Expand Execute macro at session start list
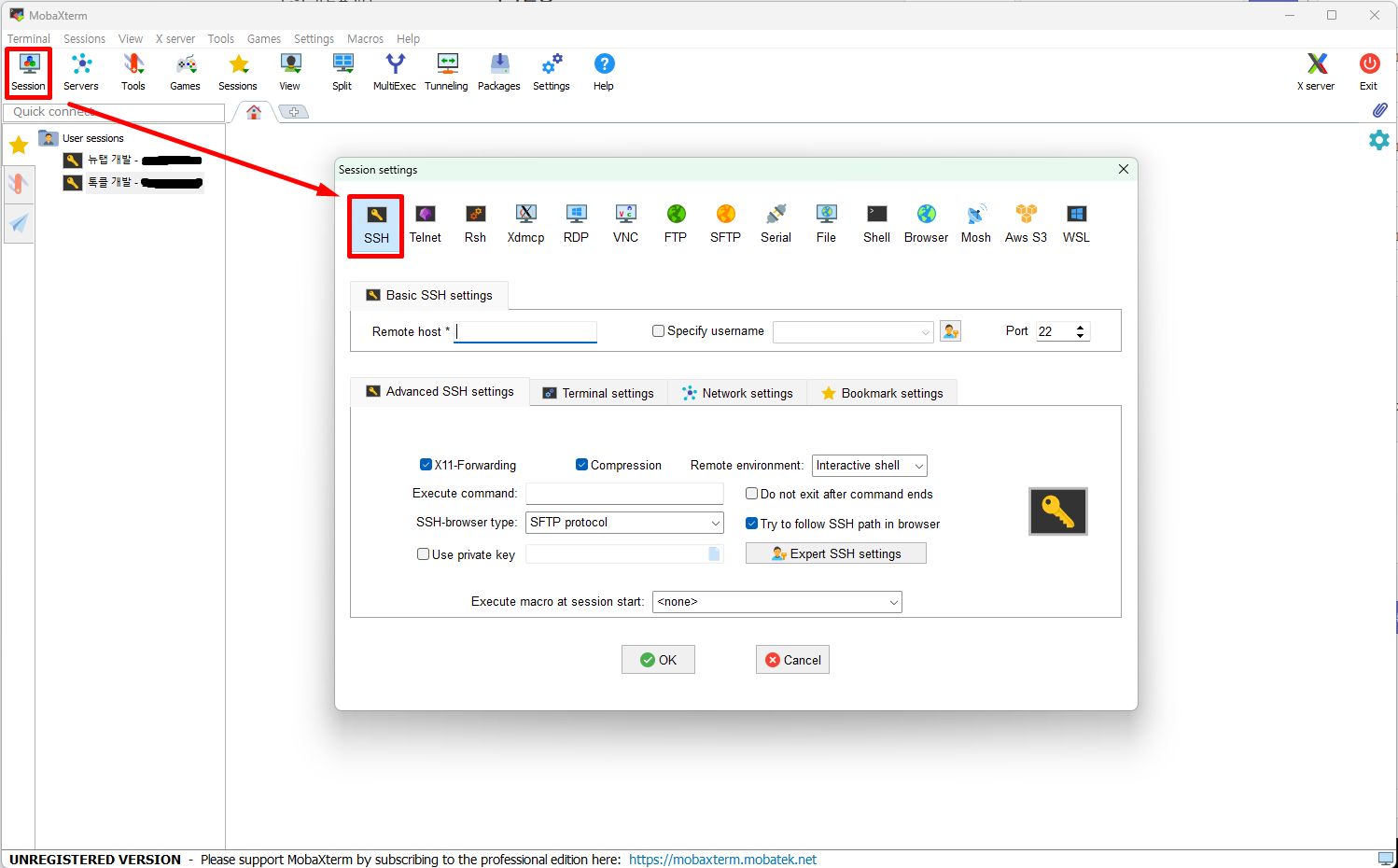 pos(893,602)
